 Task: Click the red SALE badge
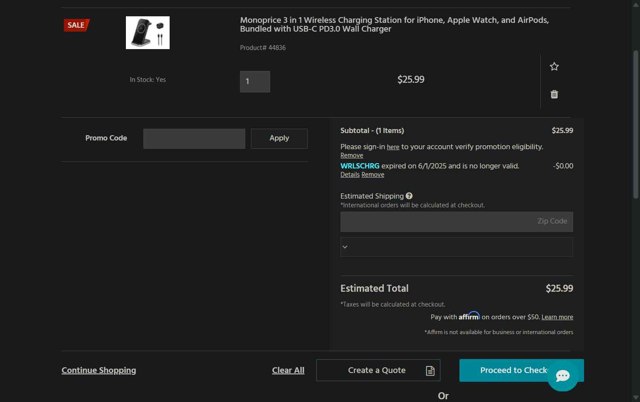coord(76,25)
